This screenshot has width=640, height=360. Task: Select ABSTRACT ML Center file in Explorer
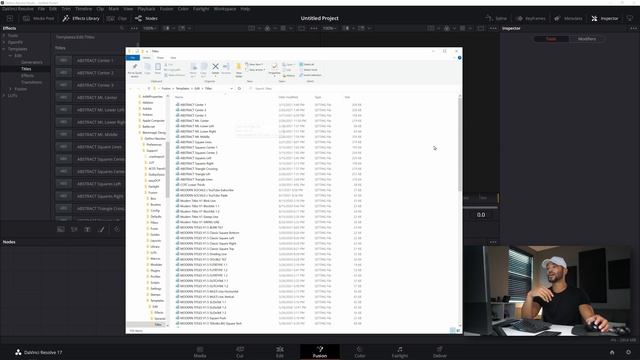pos(194,121)
